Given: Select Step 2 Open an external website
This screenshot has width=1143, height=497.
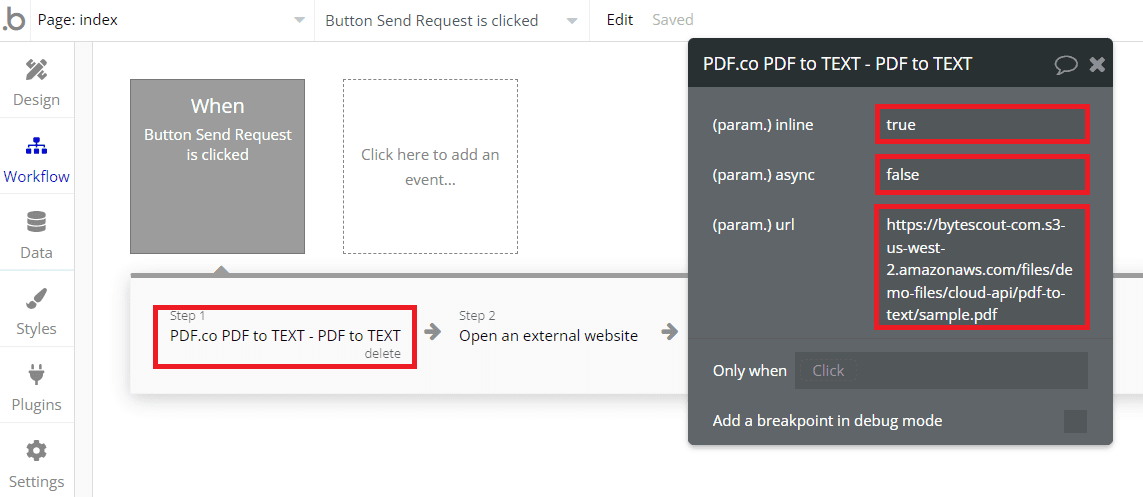Looking at the screenshot, I should pyautogui.click(x=548, y=335).
